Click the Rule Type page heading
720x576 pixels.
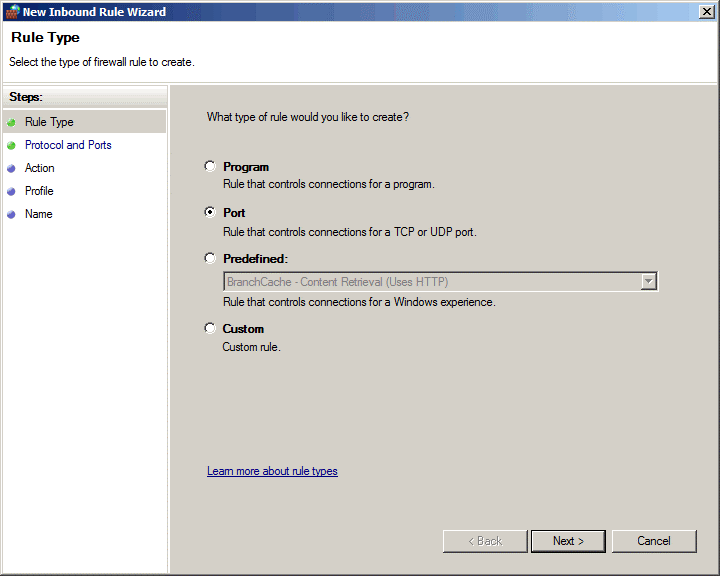pos(45,37)
